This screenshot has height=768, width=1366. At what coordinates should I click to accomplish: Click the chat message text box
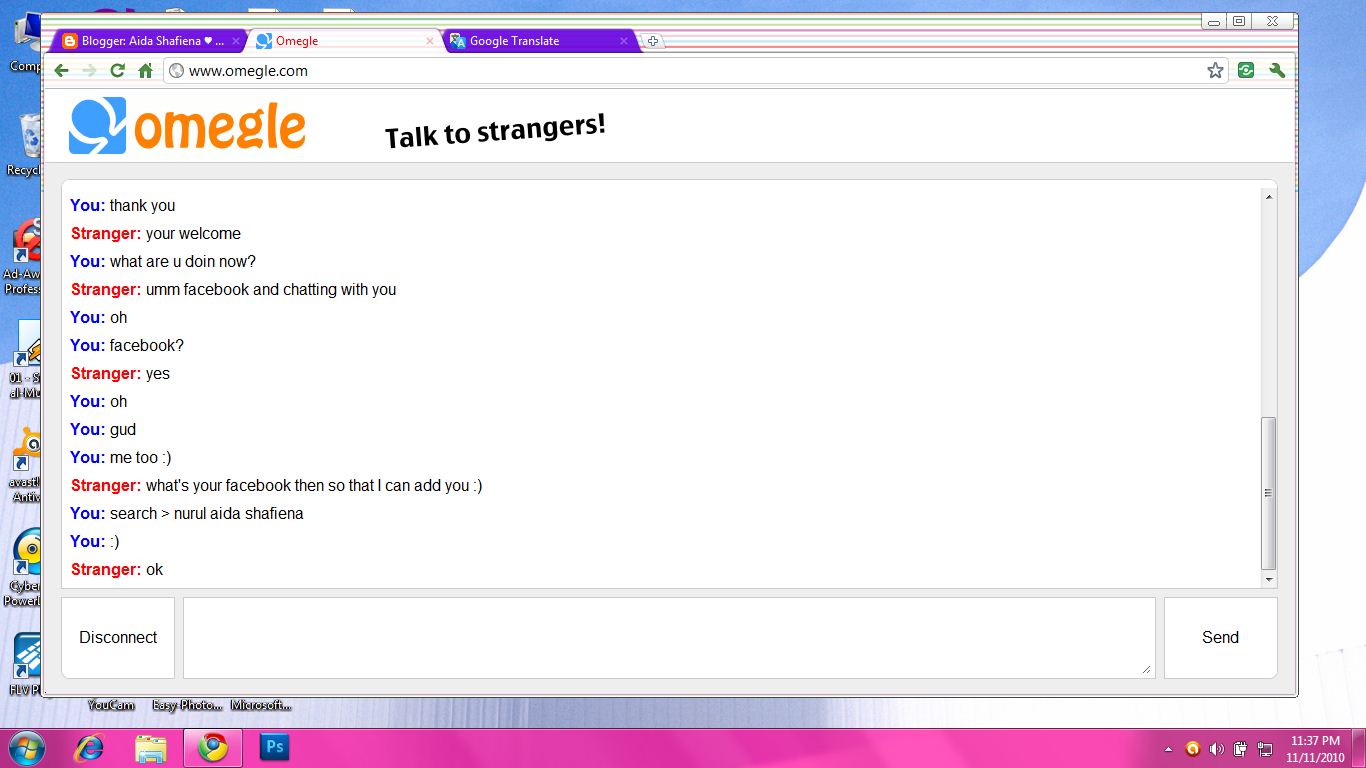(669, 637)
